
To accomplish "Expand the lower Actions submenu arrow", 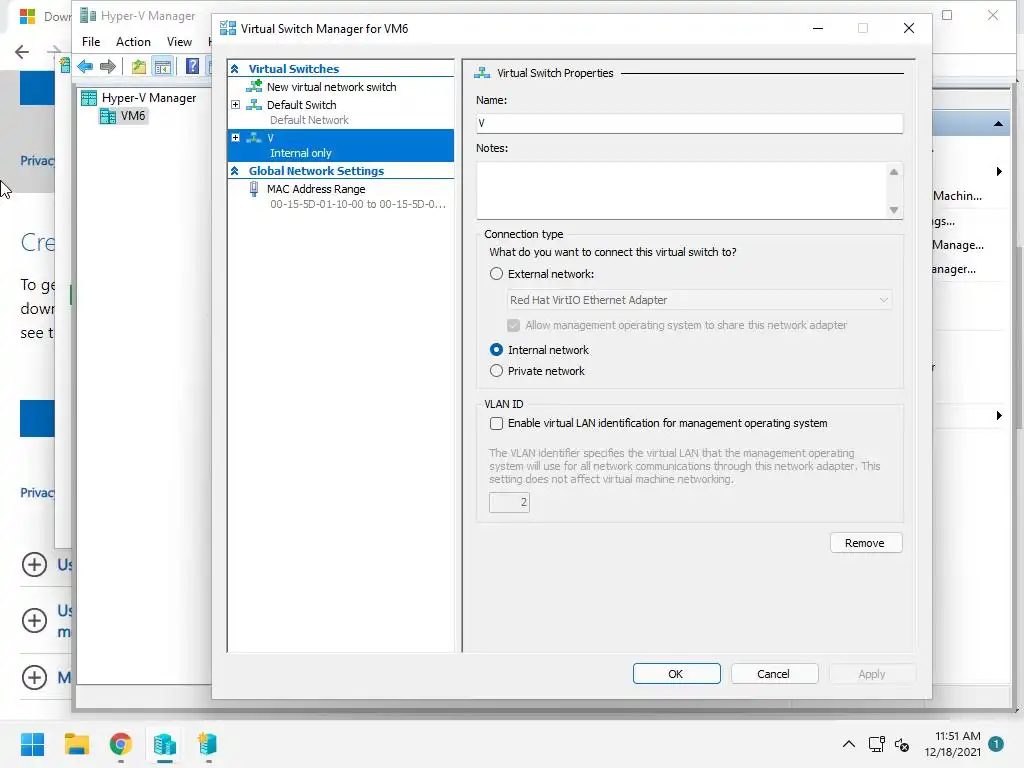I will click(999, 415).
